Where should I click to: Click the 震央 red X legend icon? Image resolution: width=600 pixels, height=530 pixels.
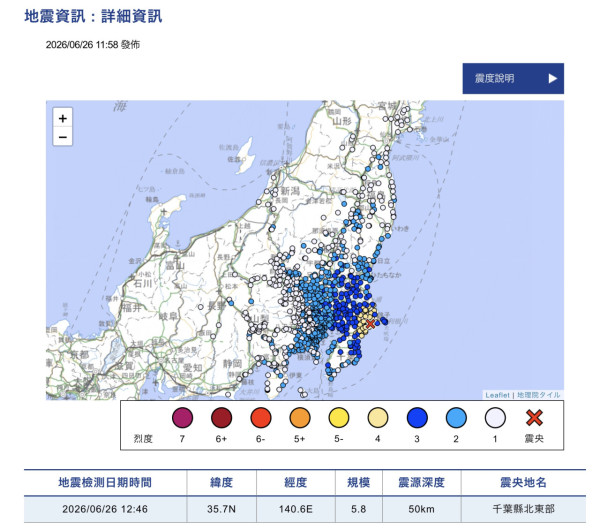click(534, 417)
